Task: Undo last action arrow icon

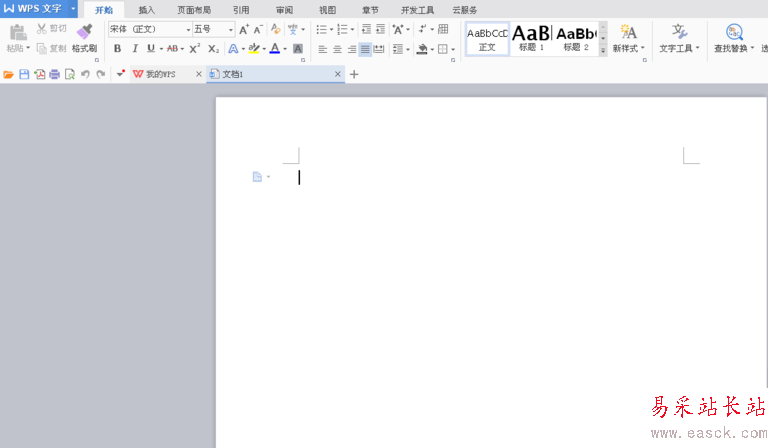Action: pos(85,74)
